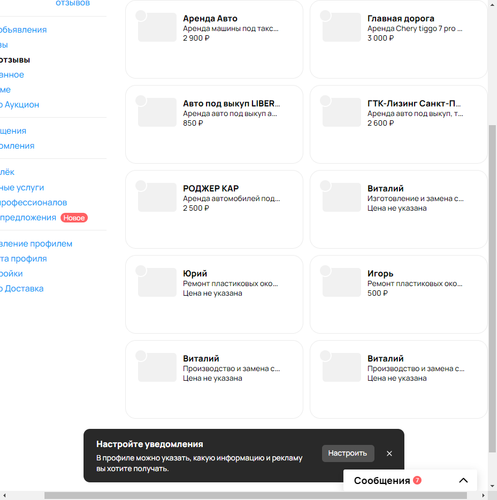Open the Аренда Авто card title
The width and height of the screenshot is (497, 500).
pyautogui.click(x=210, y=18)
